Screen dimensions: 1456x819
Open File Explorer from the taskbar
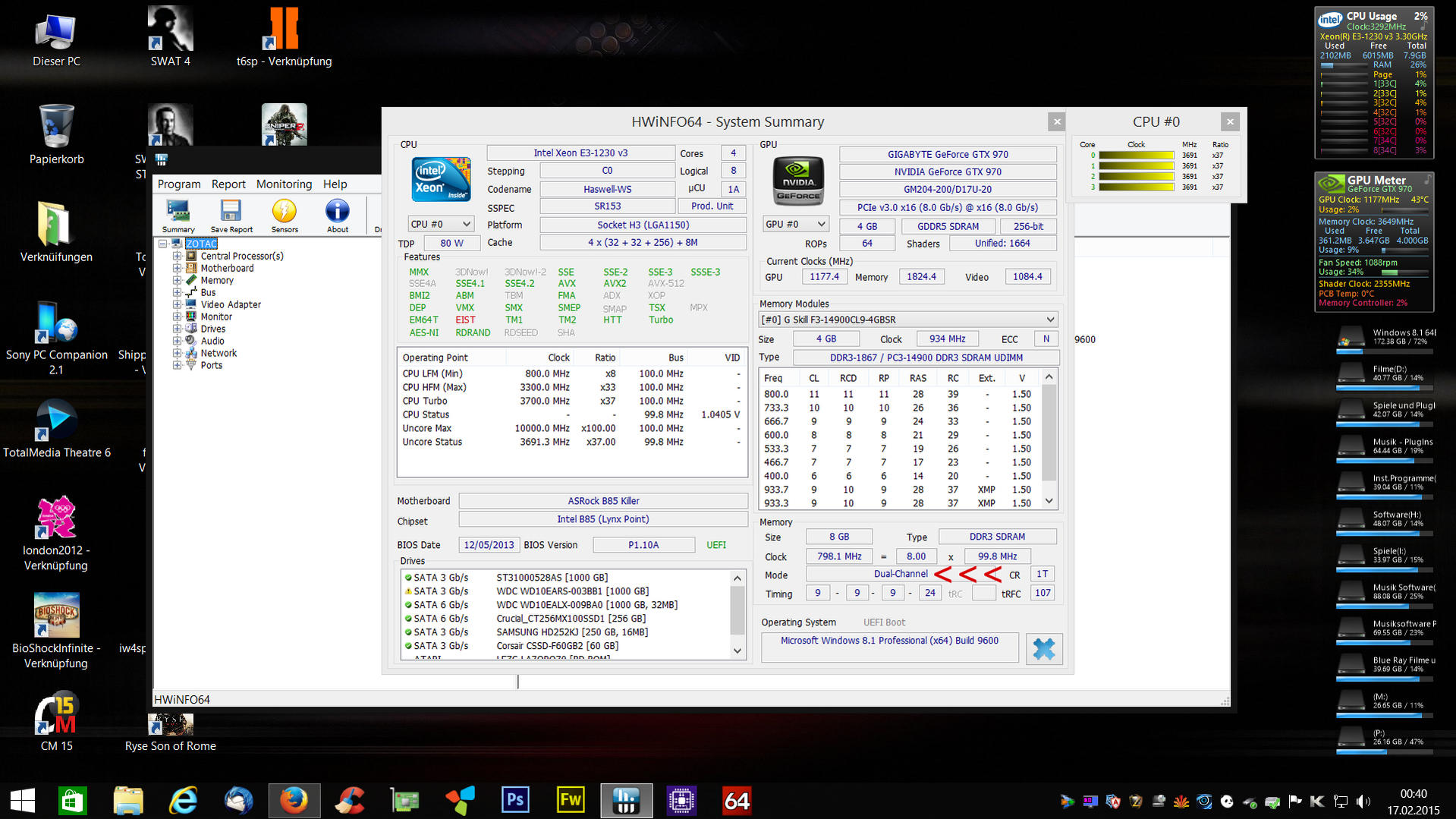pyautogui.click(x=128, y=801)
